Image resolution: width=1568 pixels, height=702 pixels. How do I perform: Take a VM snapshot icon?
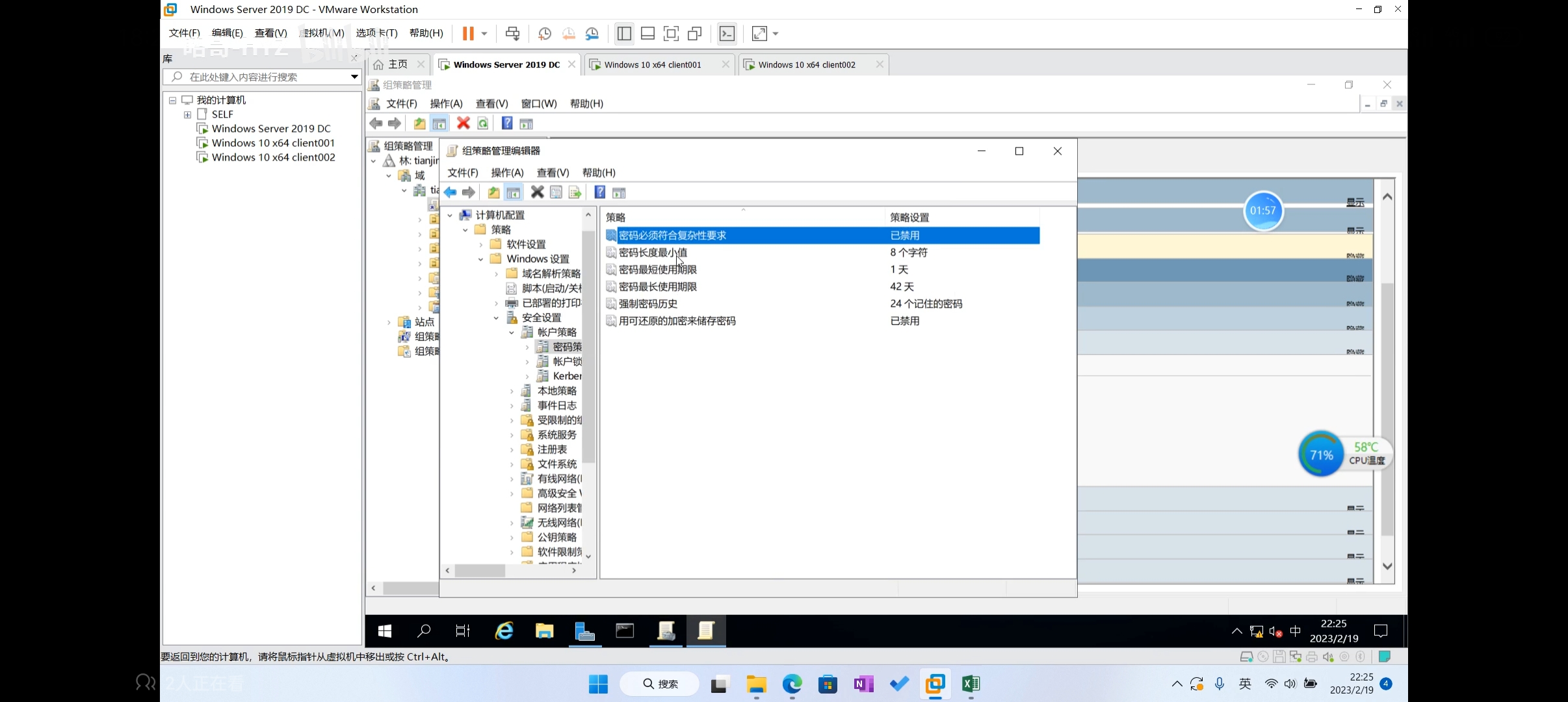(545, 33)
